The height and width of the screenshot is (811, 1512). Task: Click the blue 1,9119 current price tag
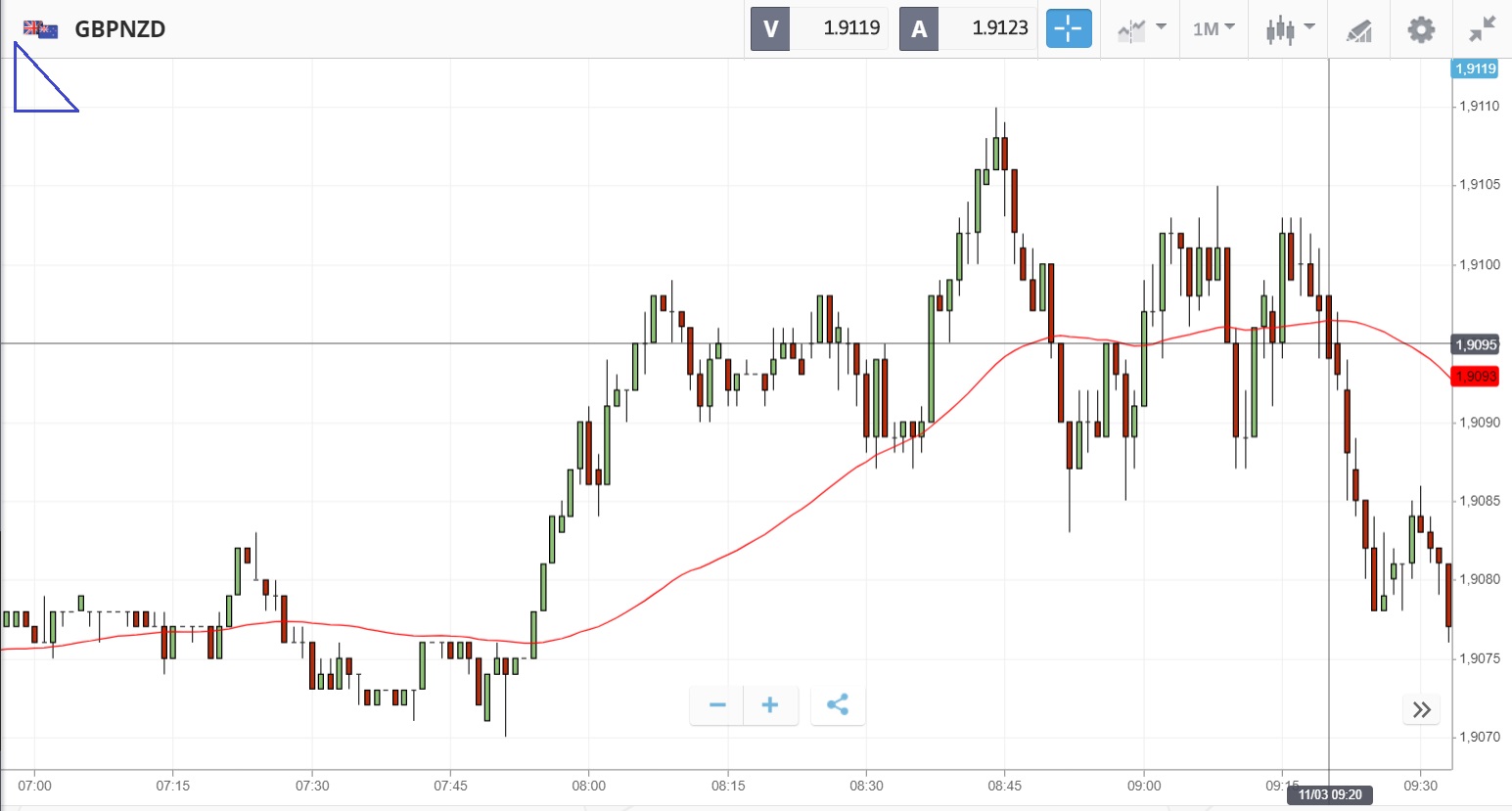(1475, 68)
